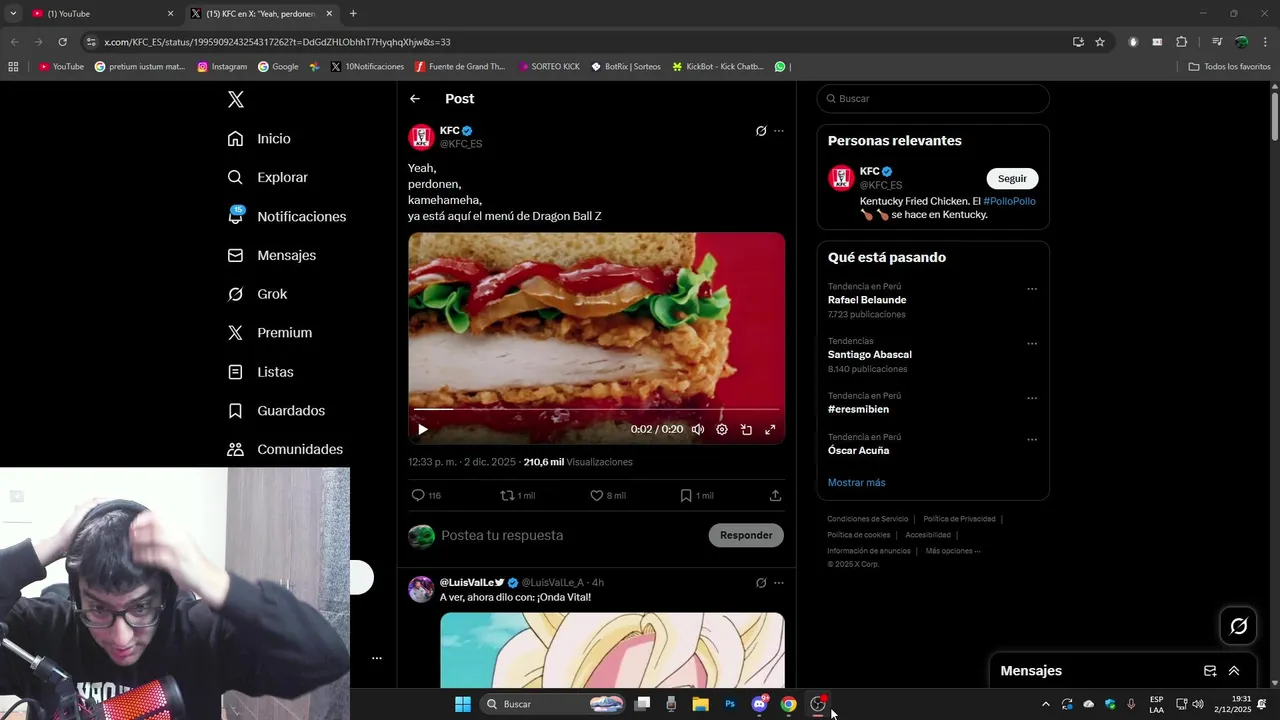Open the SORTEO KICK bookmark
The image size is (1280, 720).
(549, 67)
